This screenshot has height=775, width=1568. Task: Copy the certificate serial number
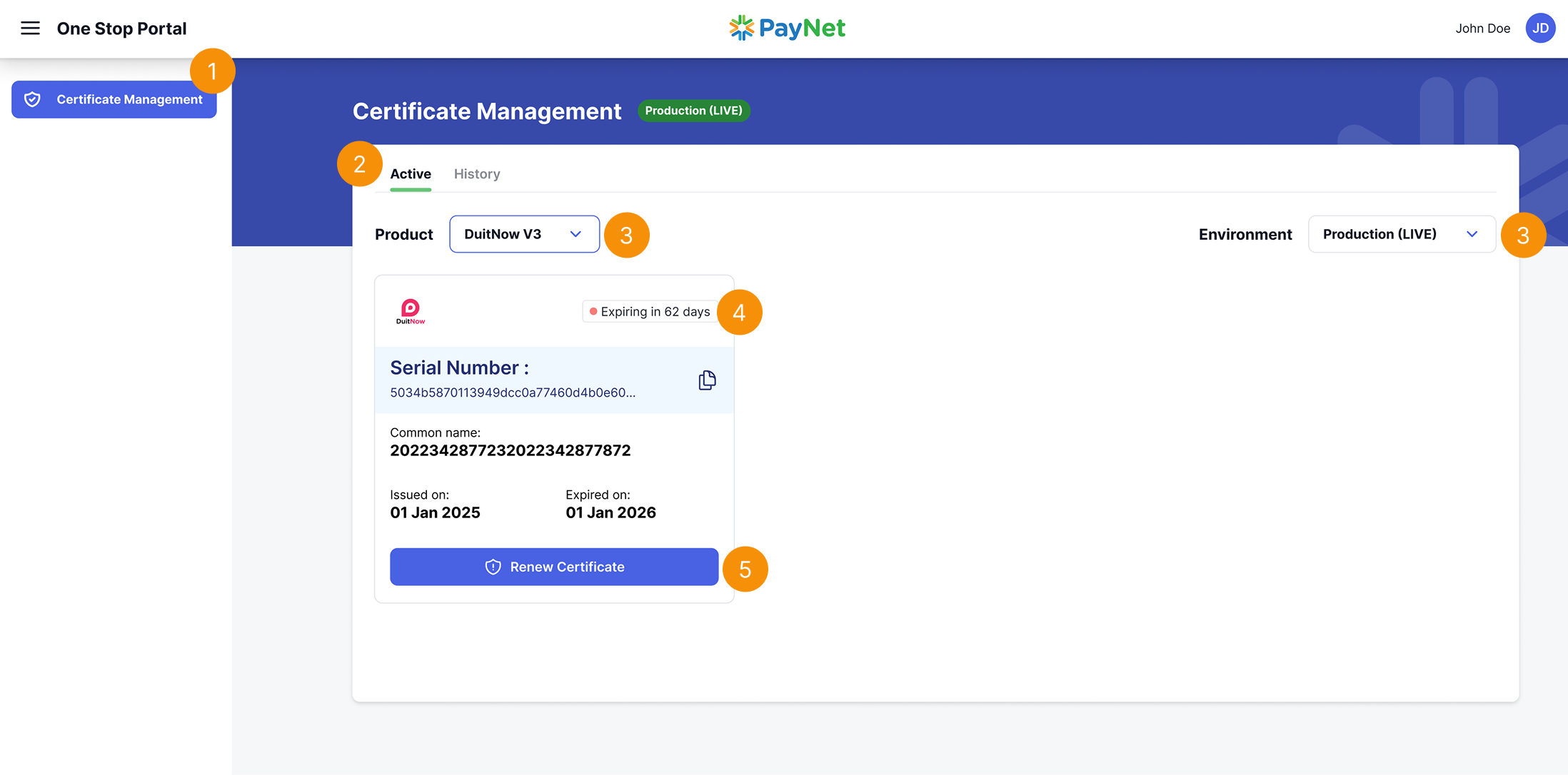point(706,380)
